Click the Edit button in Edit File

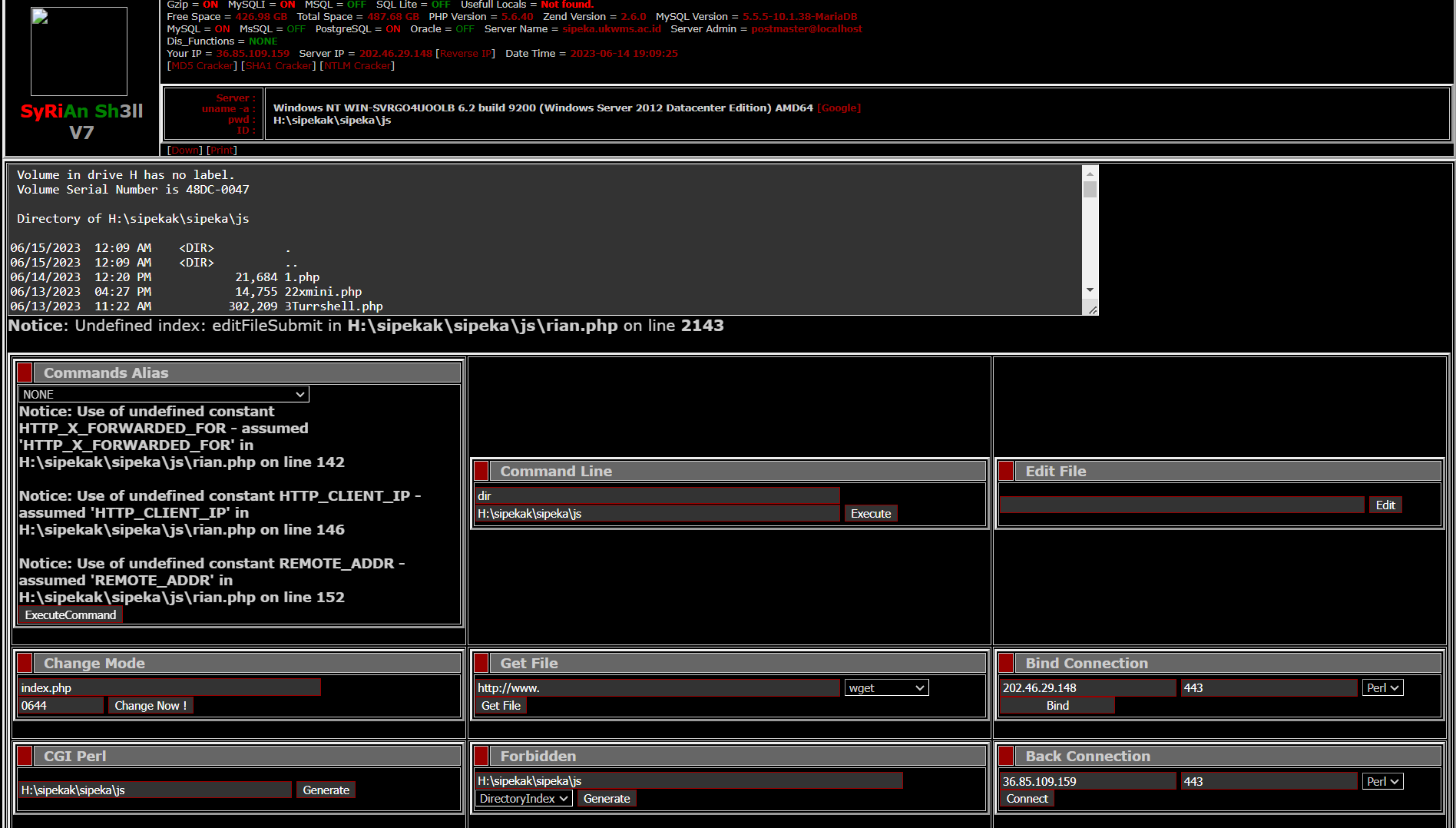point(1385,505)
